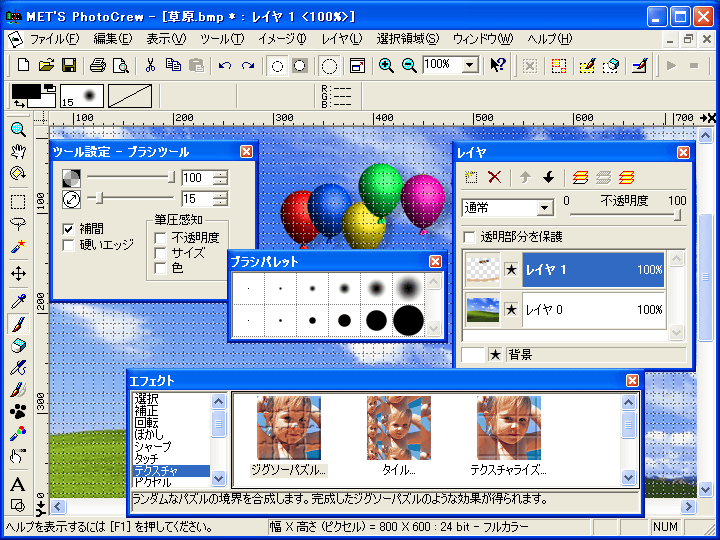Click down arrow in layer list scrollbar
This screenshot has width=720, height=540.
point(676,332)
